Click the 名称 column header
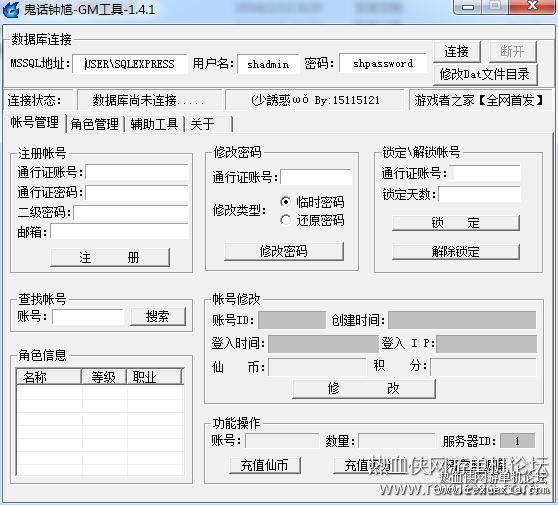The height and width of the screenshot is (505, 558). tap(49, 377)
